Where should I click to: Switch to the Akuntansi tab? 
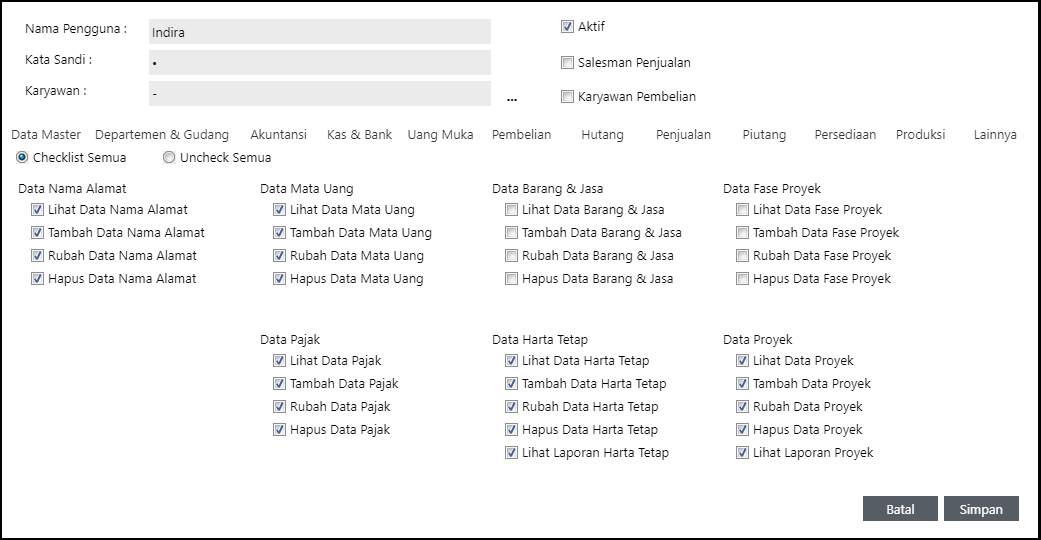[x=278, y=134]
